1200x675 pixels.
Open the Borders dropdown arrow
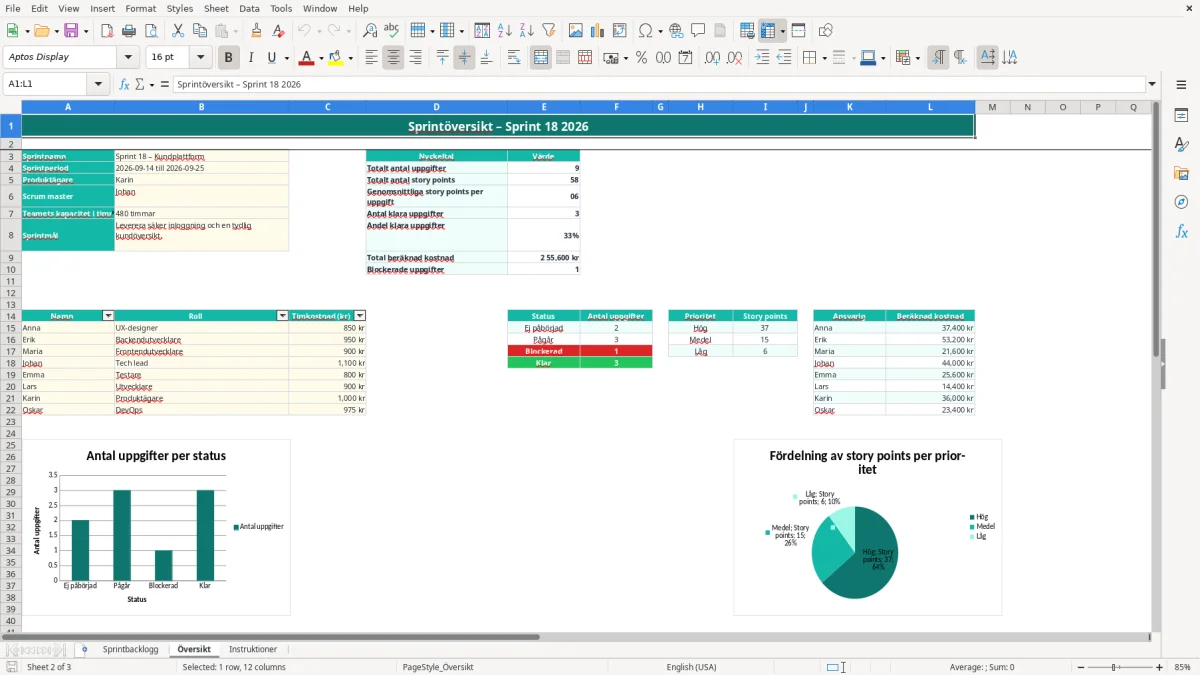coord(823,58)
